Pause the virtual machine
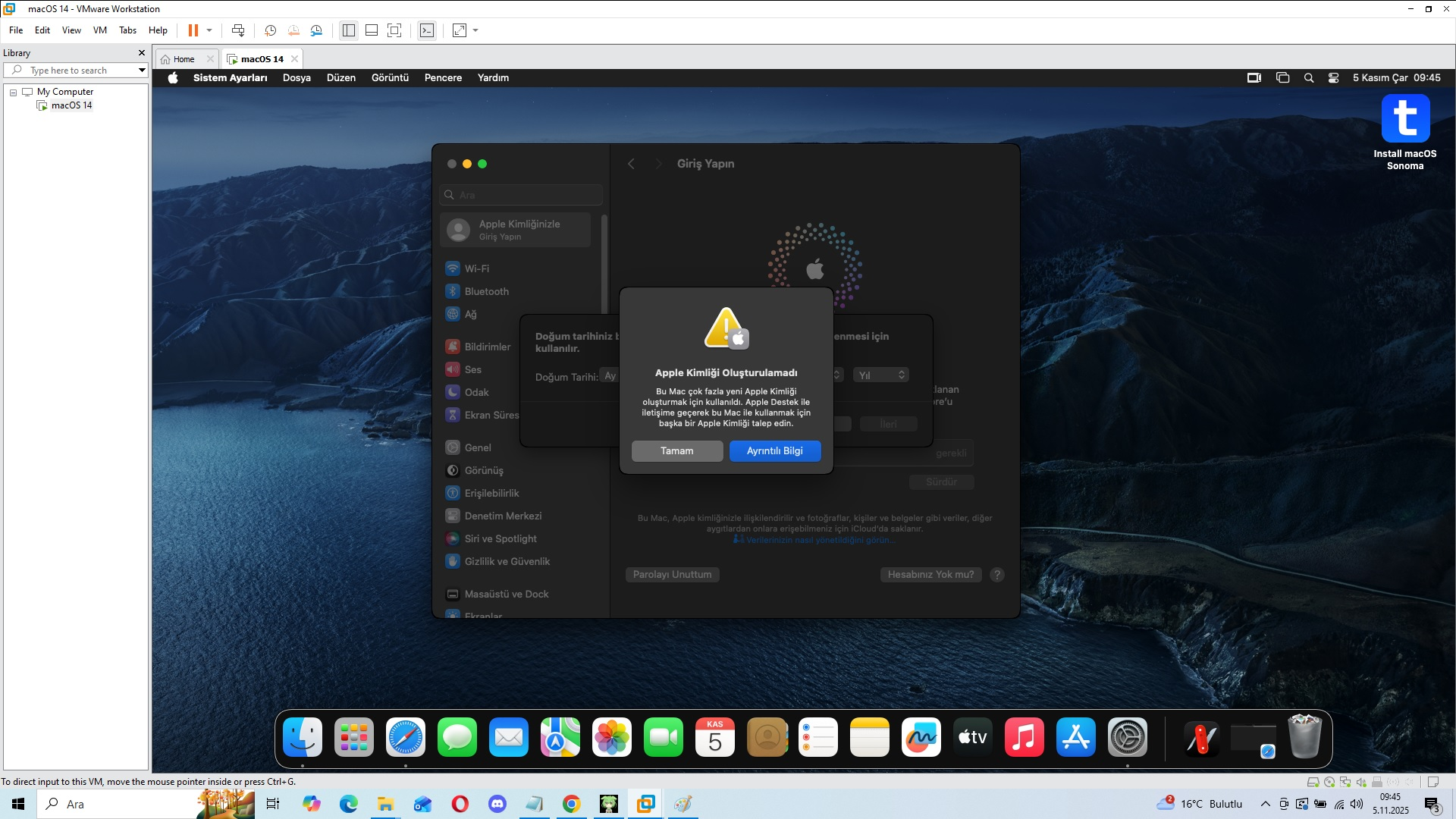1456x819 pixels. click(x=193, y=30)
